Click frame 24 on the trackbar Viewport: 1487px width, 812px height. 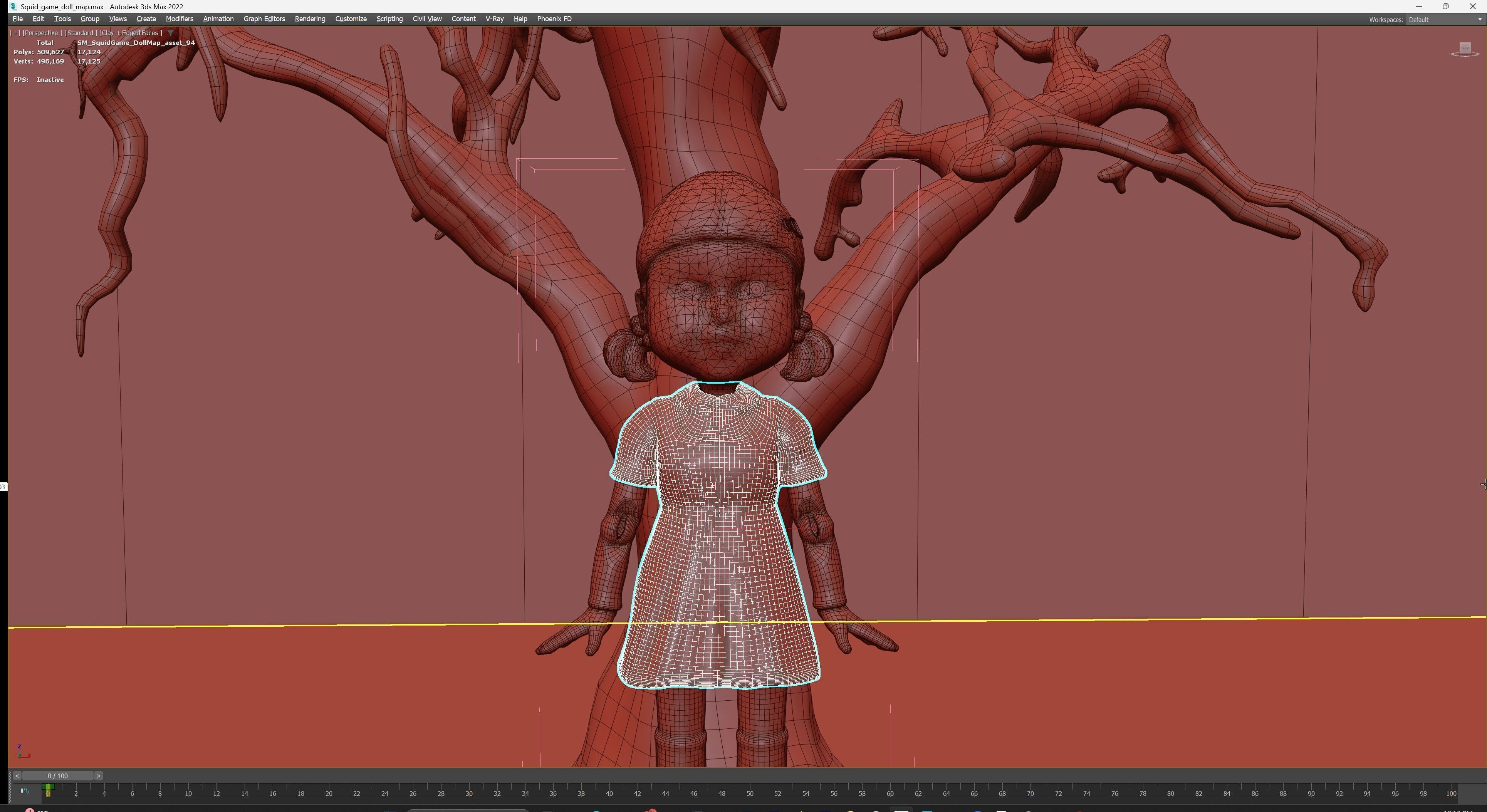pyautogui.click(x=385, y=794)
